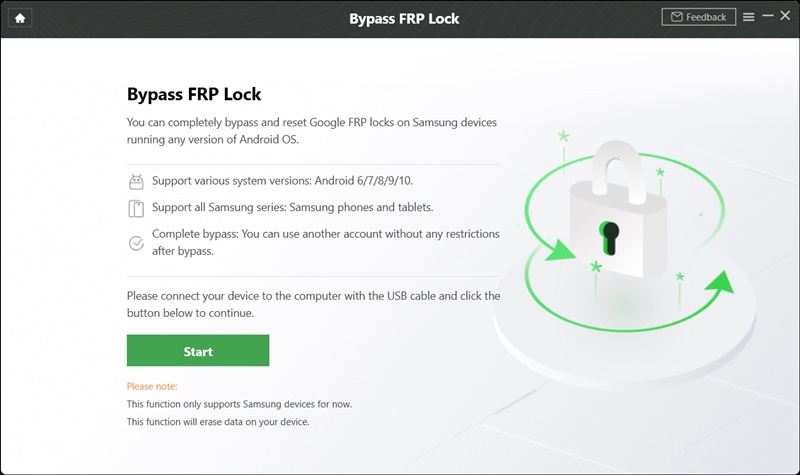800x475 pixels.
Task: Click the keyhole on the padlock
Action: pyautogui.click(x=609, y=236)
